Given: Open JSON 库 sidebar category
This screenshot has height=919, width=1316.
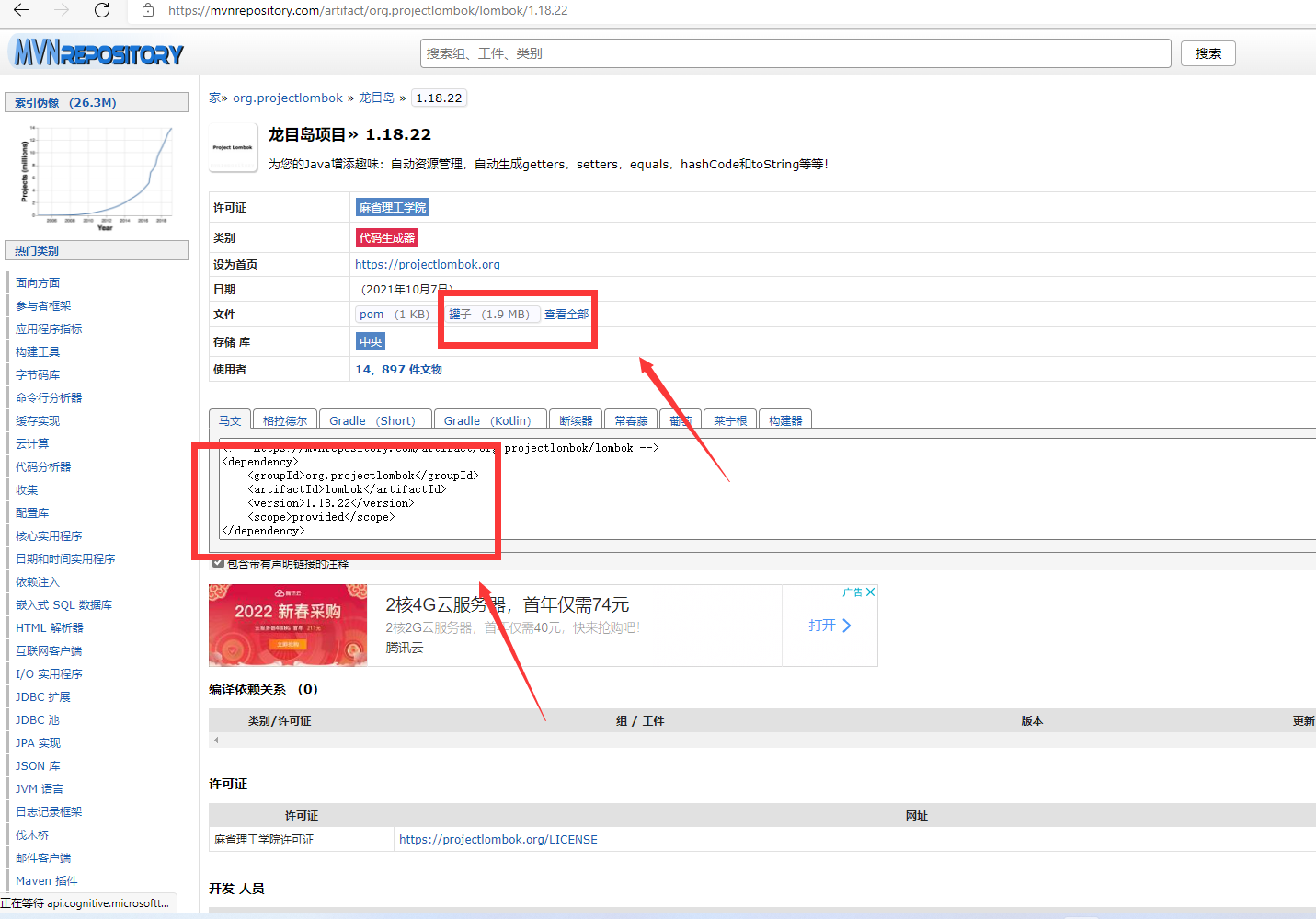Looking at the screenshot, I should coord(38,765).
